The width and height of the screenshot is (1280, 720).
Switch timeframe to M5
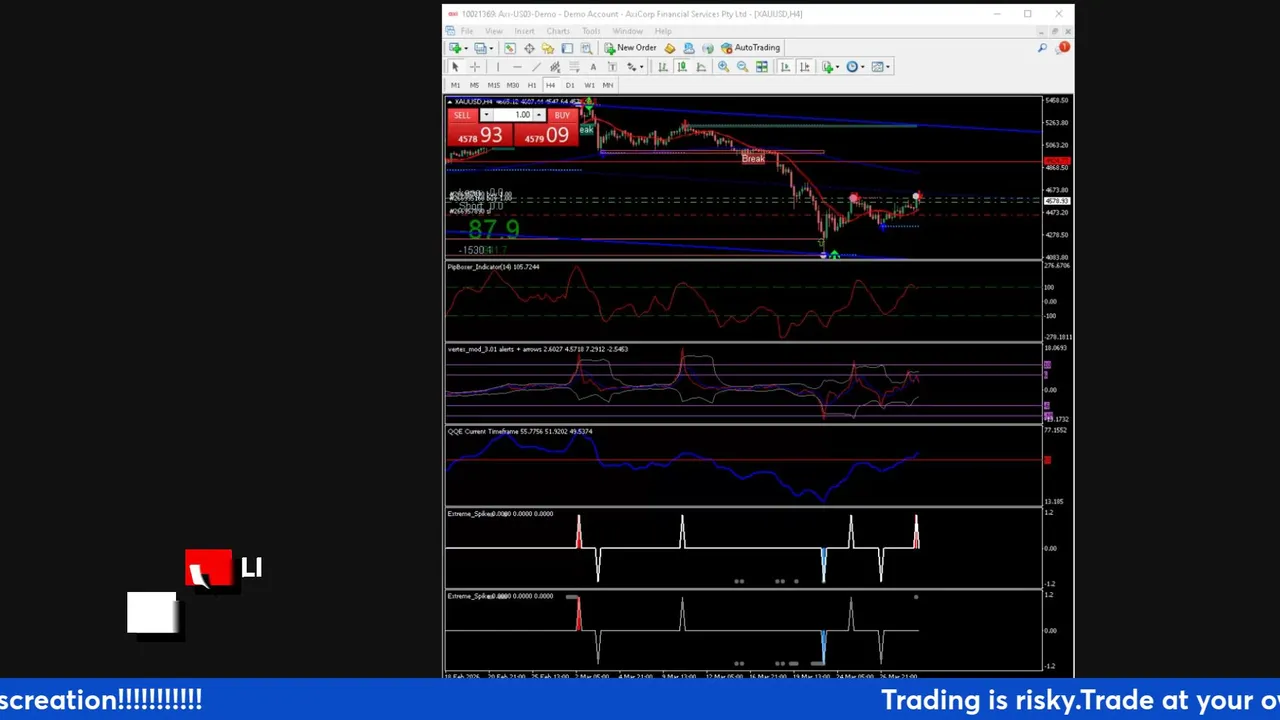474,85
